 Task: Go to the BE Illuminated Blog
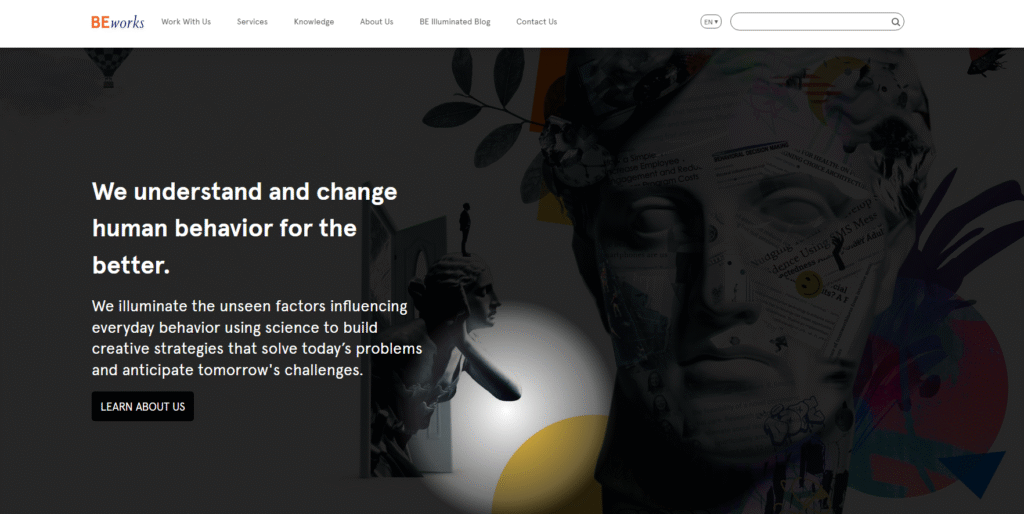pos(455,22)
